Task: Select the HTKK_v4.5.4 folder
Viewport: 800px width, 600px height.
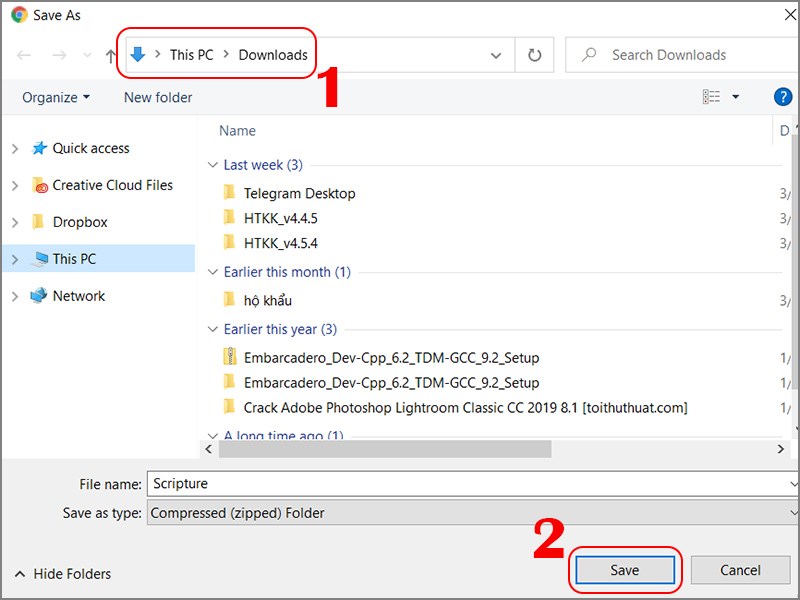Action: (x=281, y=243)
